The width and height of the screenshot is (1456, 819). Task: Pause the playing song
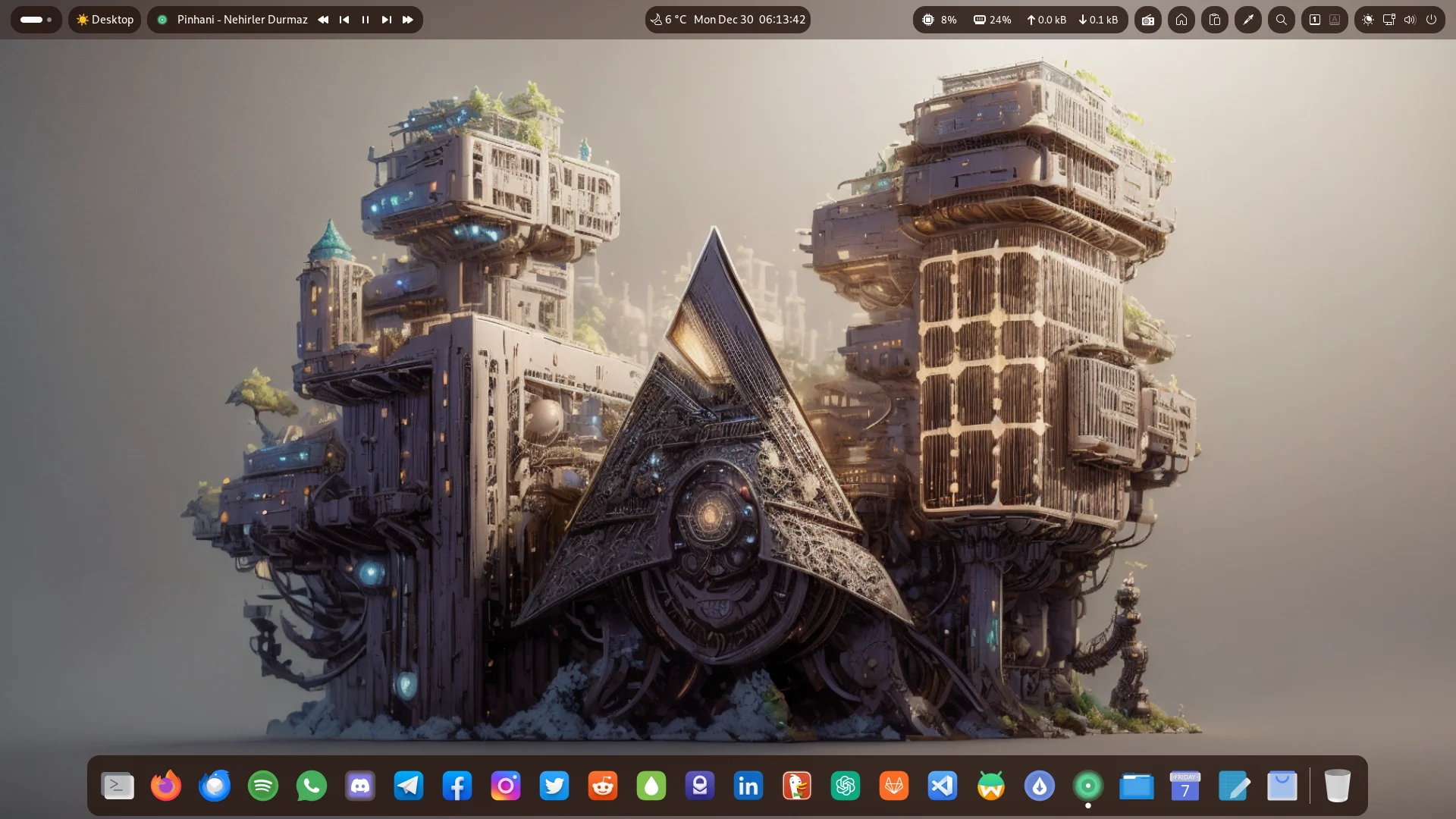366,20
